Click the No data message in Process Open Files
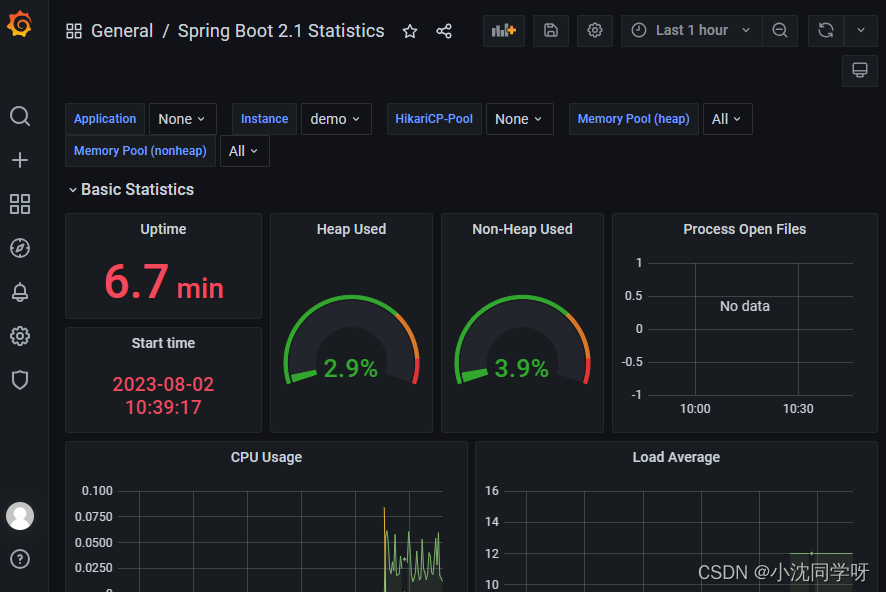The width and height of the screenshot is (886, 592). (745, 306)
